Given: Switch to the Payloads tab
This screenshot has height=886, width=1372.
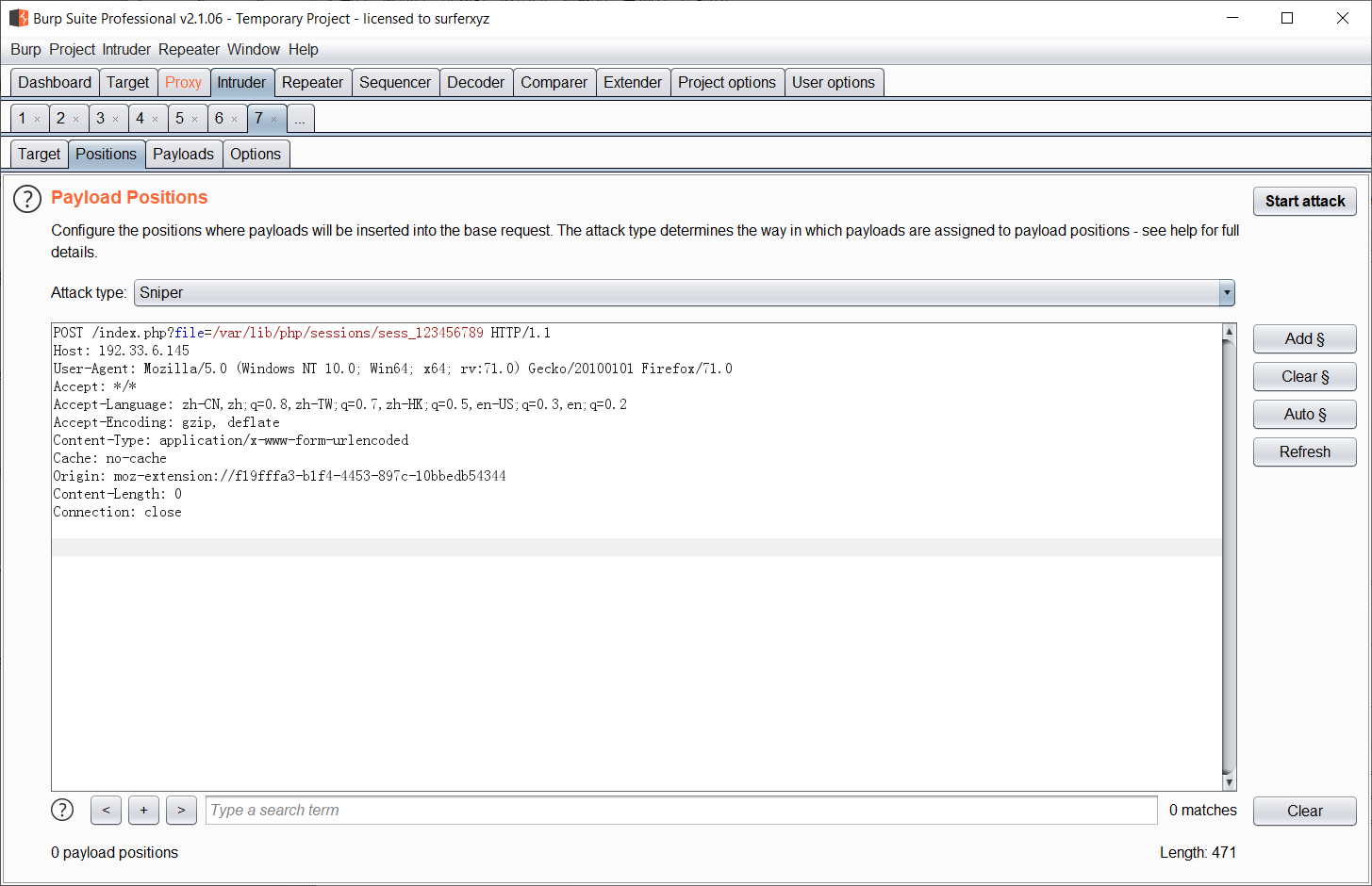Looking at the screenshot, I should pyautogui.click(x=183, y=154).
